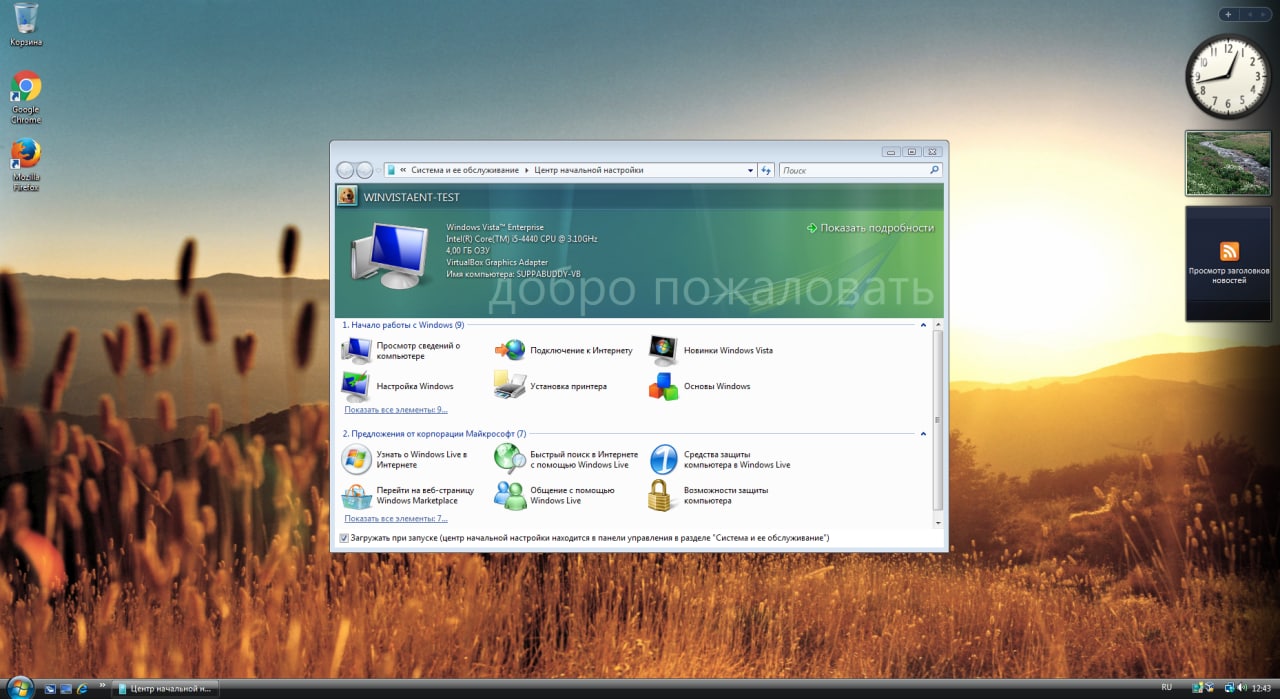Click inside the 'Поиск' search box
The height and width of the screenshot is (699, 1280).
pyautogui.click(x=860, y=170)
